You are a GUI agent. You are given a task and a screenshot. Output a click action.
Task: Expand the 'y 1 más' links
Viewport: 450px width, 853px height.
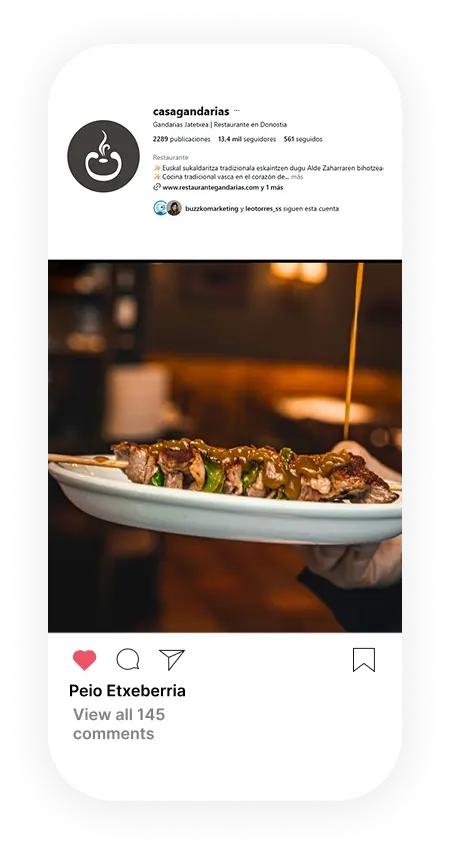coord(272,187)
